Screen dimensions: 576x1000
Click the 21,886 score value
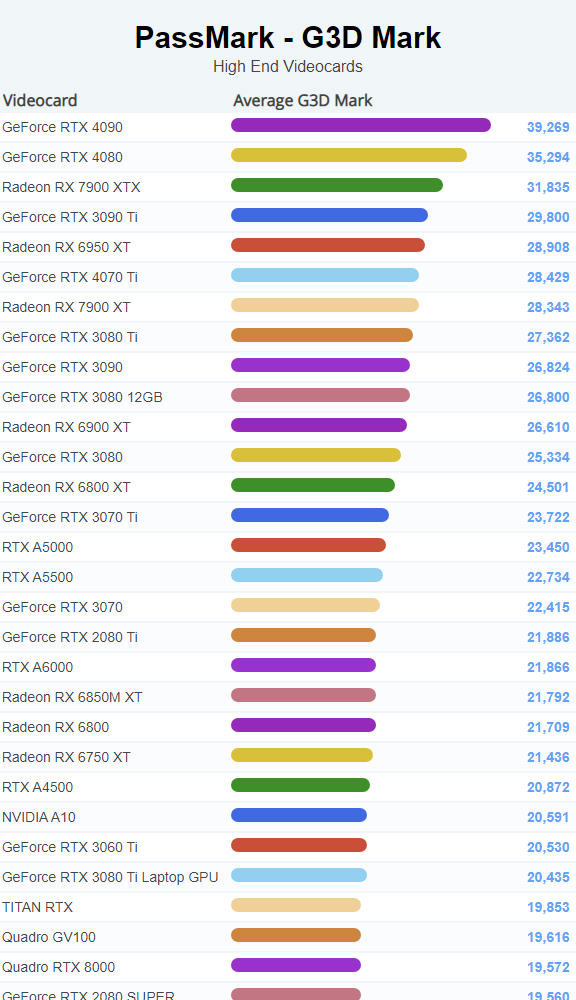click(548, 636)
